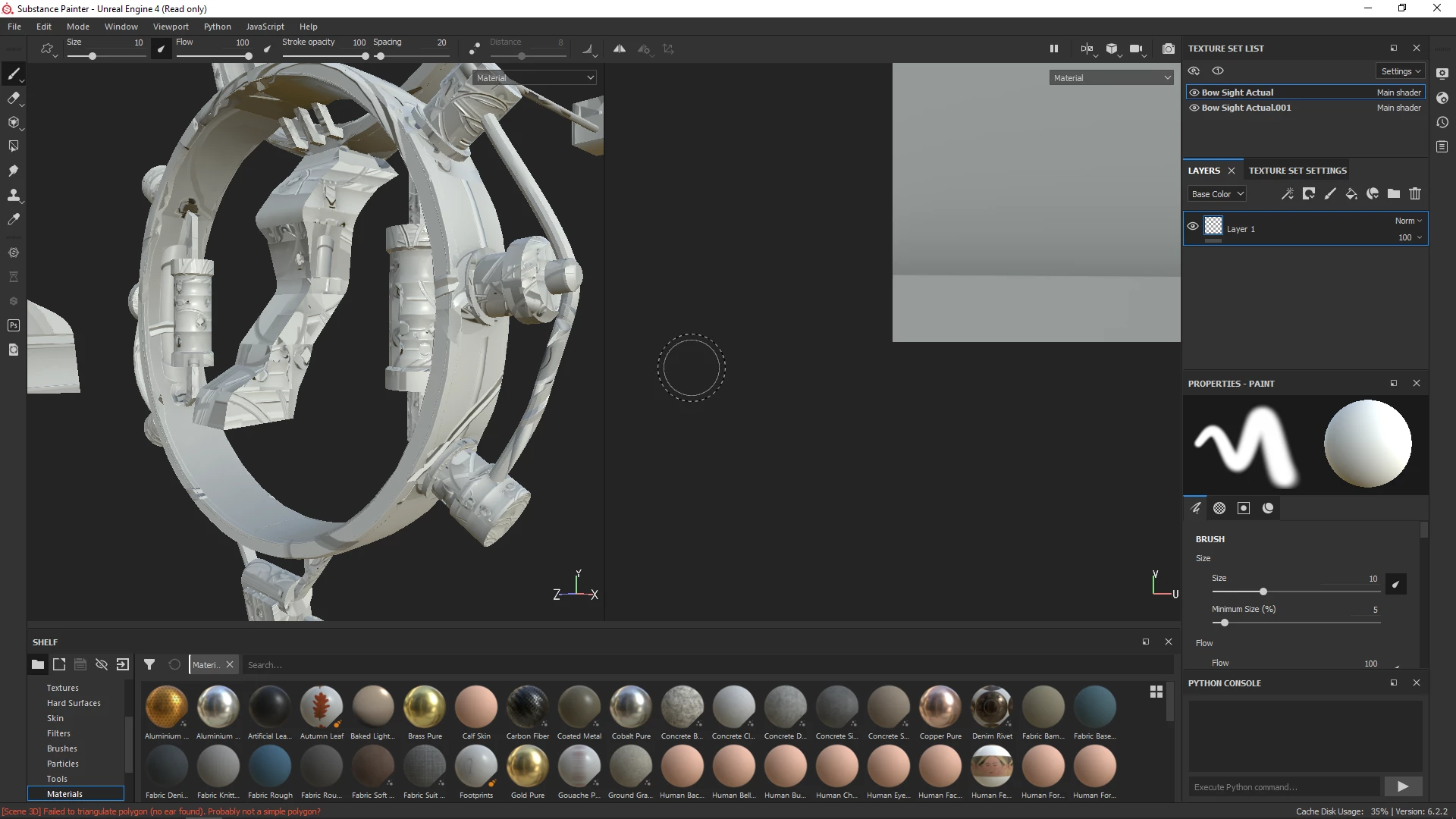Image resolution: width=1456 pixels, height=819 pixels.
Task: Add a folder in Layers panel
Action: pyautogui.click(x=1394, y=194)
